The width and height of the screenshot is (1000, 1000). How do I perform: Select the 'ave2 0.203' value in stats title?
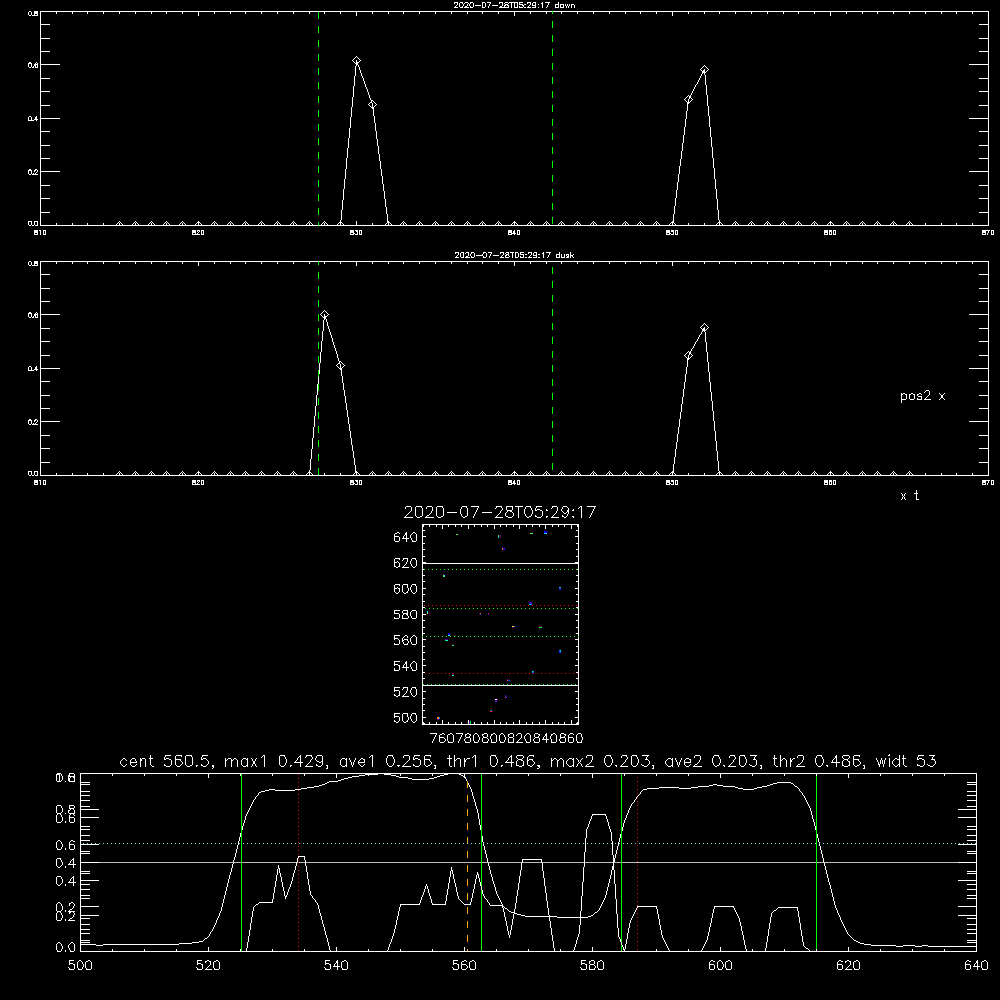pos(713,761)
